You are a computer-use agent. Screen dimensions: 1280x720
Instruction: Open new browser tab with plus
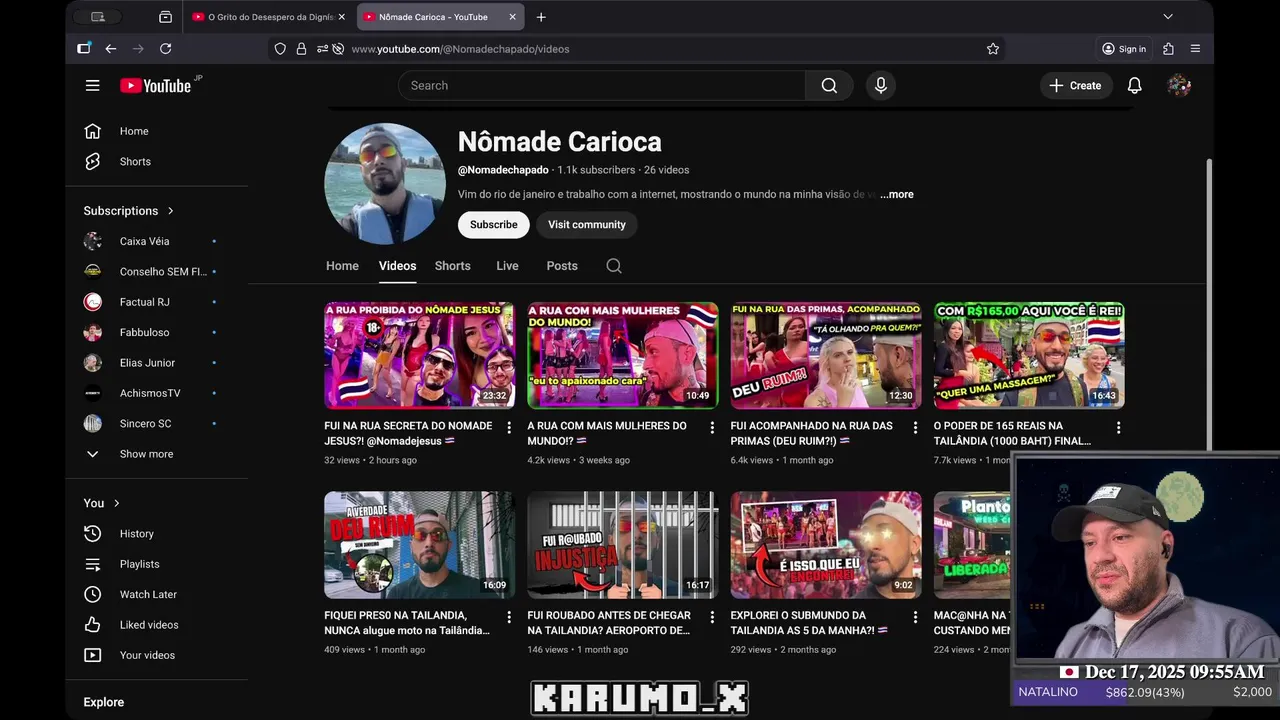(x=541, y=17)
